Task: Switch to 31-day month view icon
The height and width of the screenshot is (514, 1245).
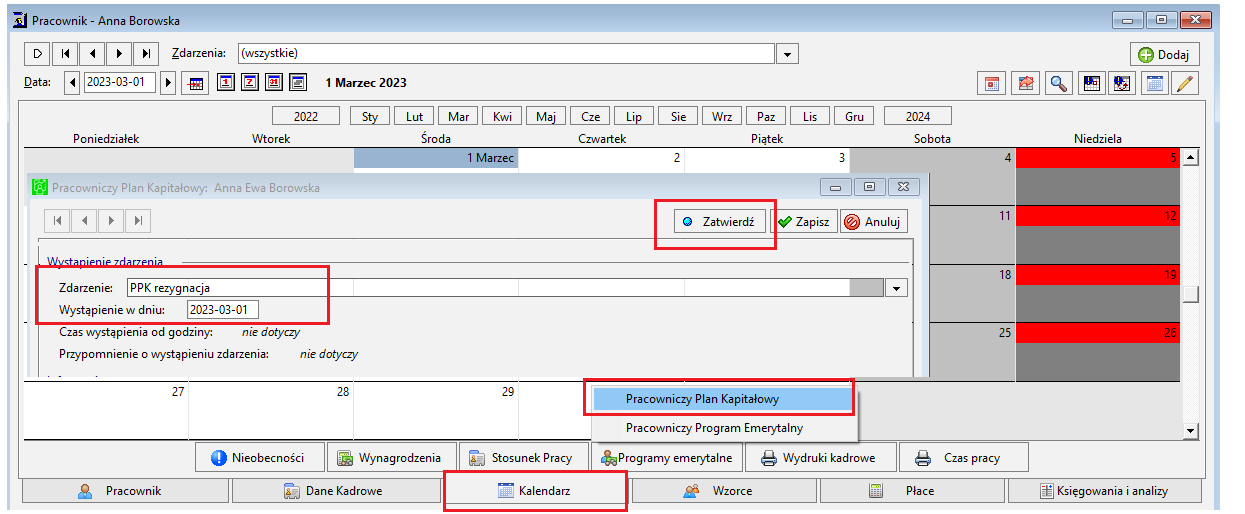Action: coord(274,82)
